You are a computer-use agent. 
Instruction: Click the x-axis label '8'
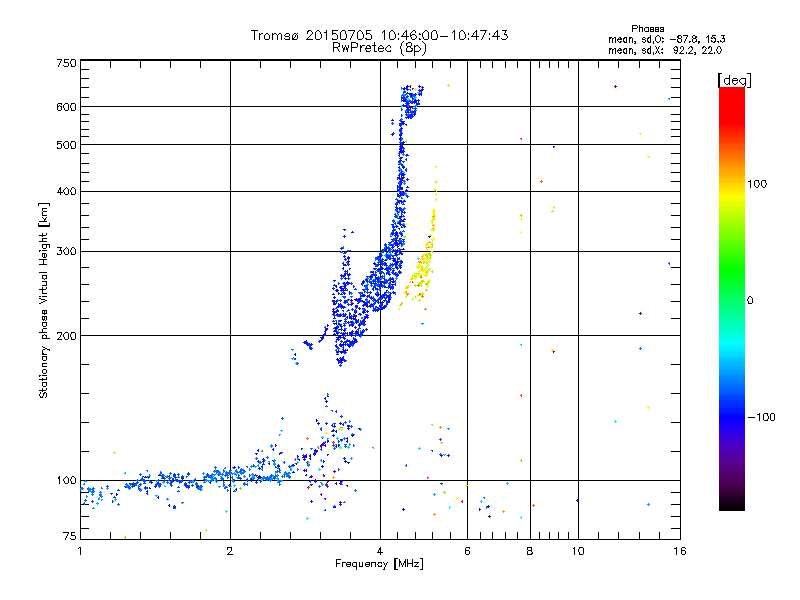point(530,551)
